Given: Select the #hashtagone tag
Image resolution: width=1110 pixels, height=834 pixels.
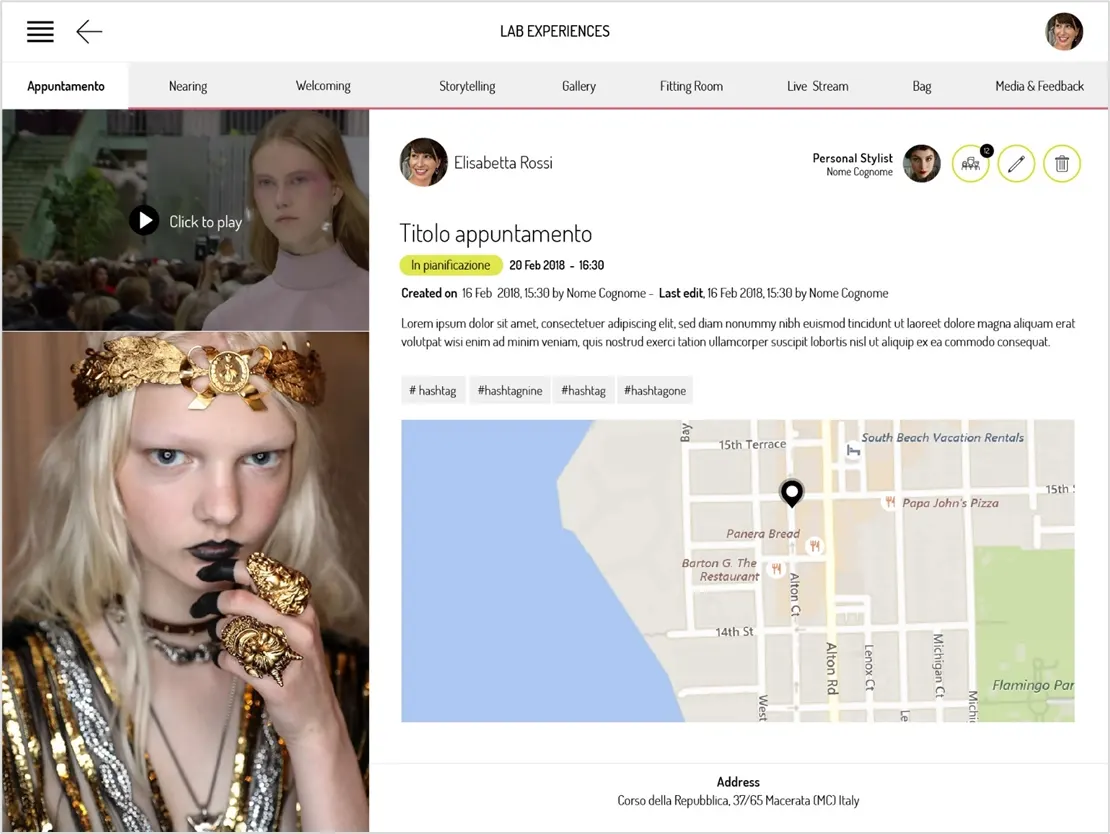Looking at the screenshot, I should click(x=655, y=390).
